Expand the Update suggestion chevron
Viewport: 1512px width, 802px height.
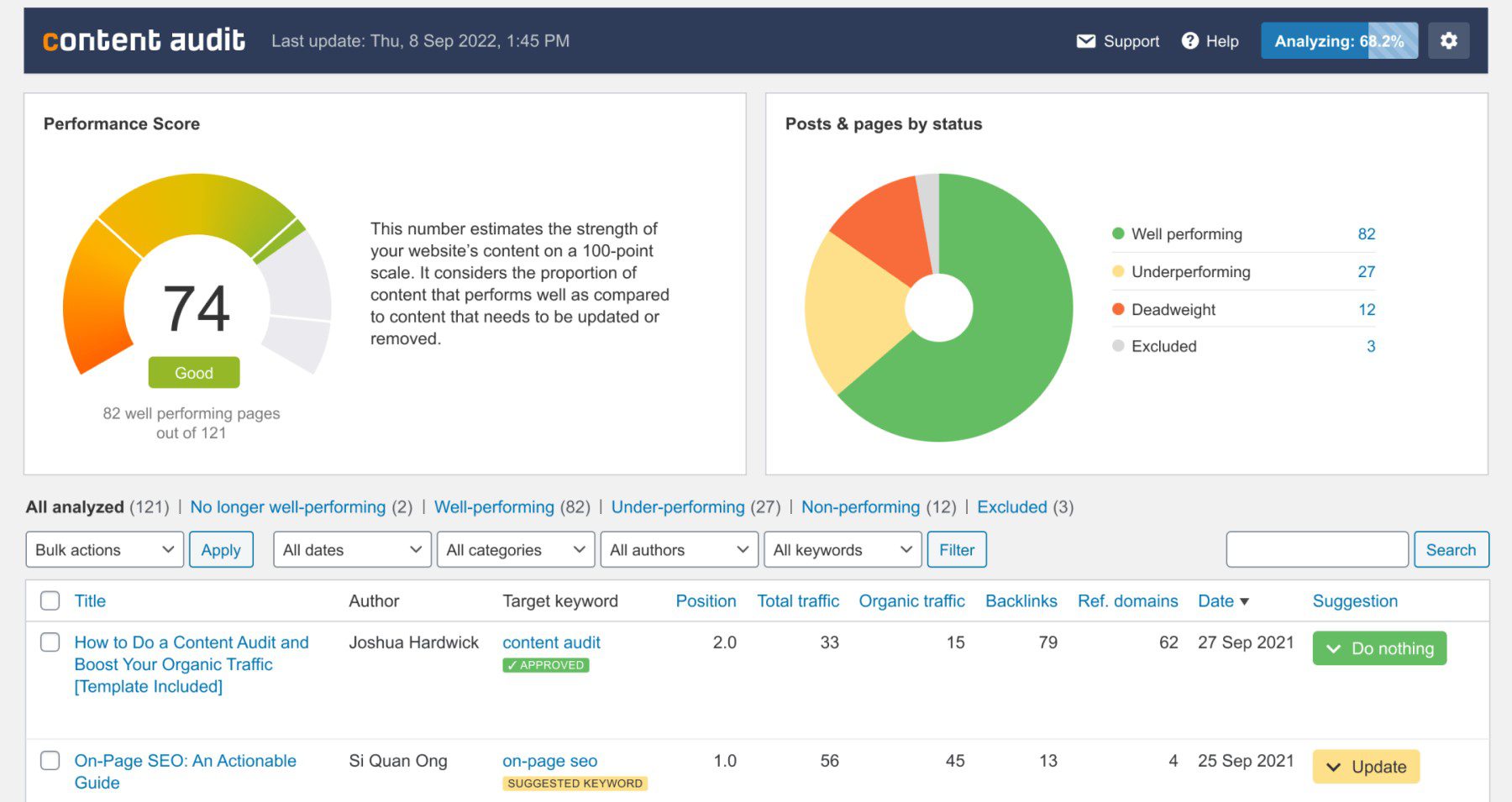coord(1335,767)
